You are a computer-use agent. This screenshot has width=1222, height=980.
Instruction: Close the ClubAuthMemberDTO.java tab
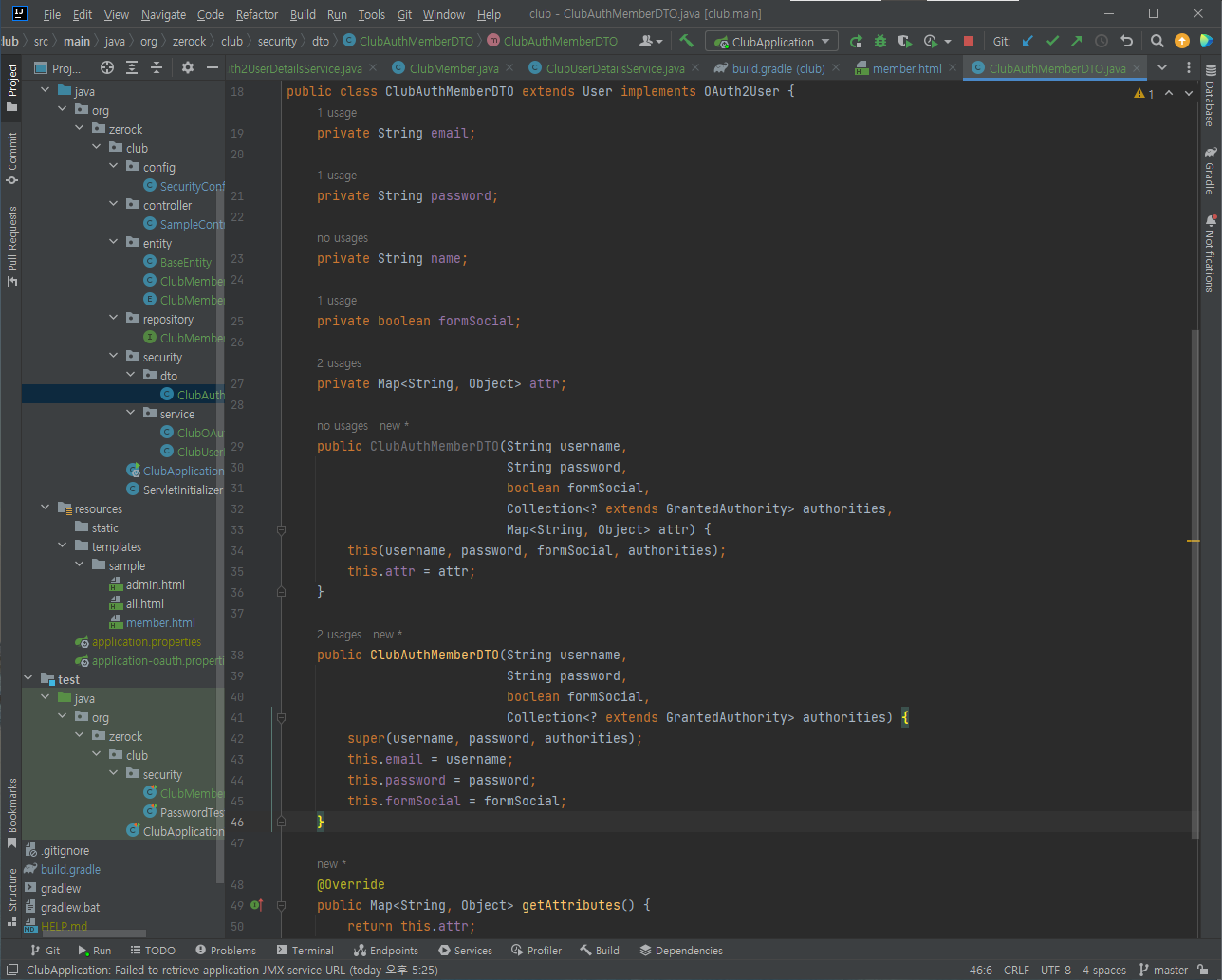point(1137,68)
